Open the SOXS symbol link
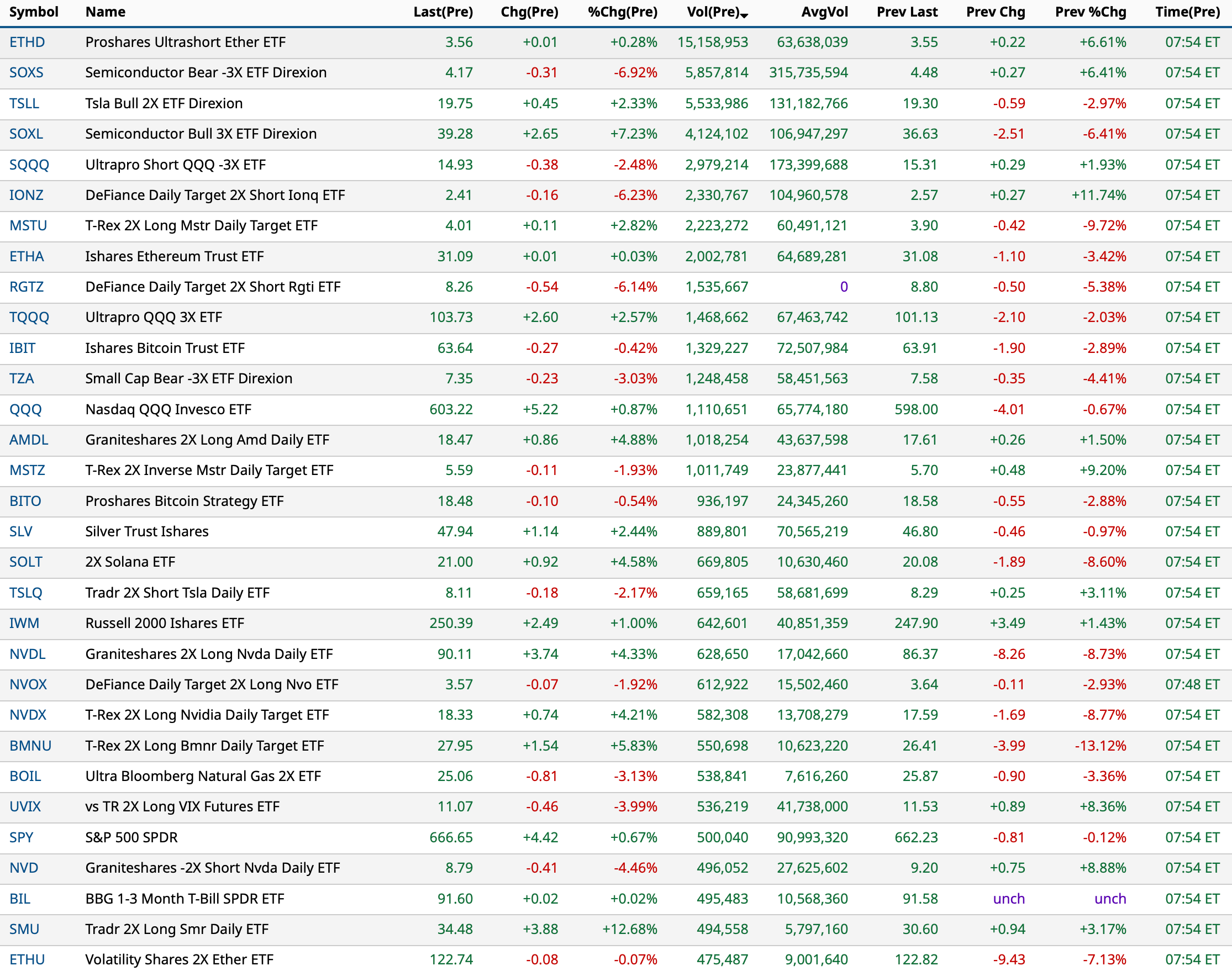This screenshot has height=971, width=1232. click(26, 73)
